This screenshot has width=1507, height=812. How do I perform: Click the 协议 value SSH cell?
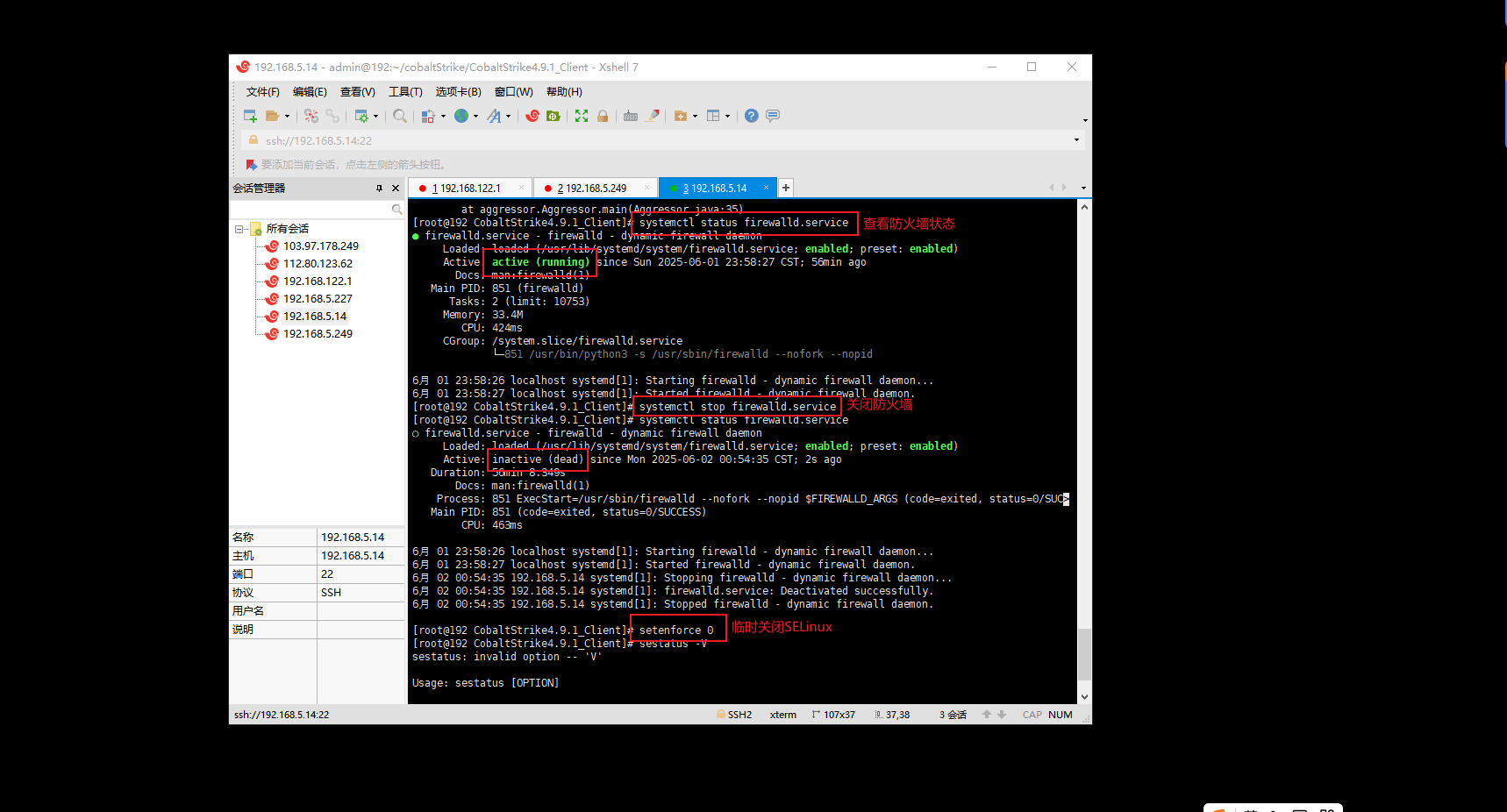coord(361,593)
